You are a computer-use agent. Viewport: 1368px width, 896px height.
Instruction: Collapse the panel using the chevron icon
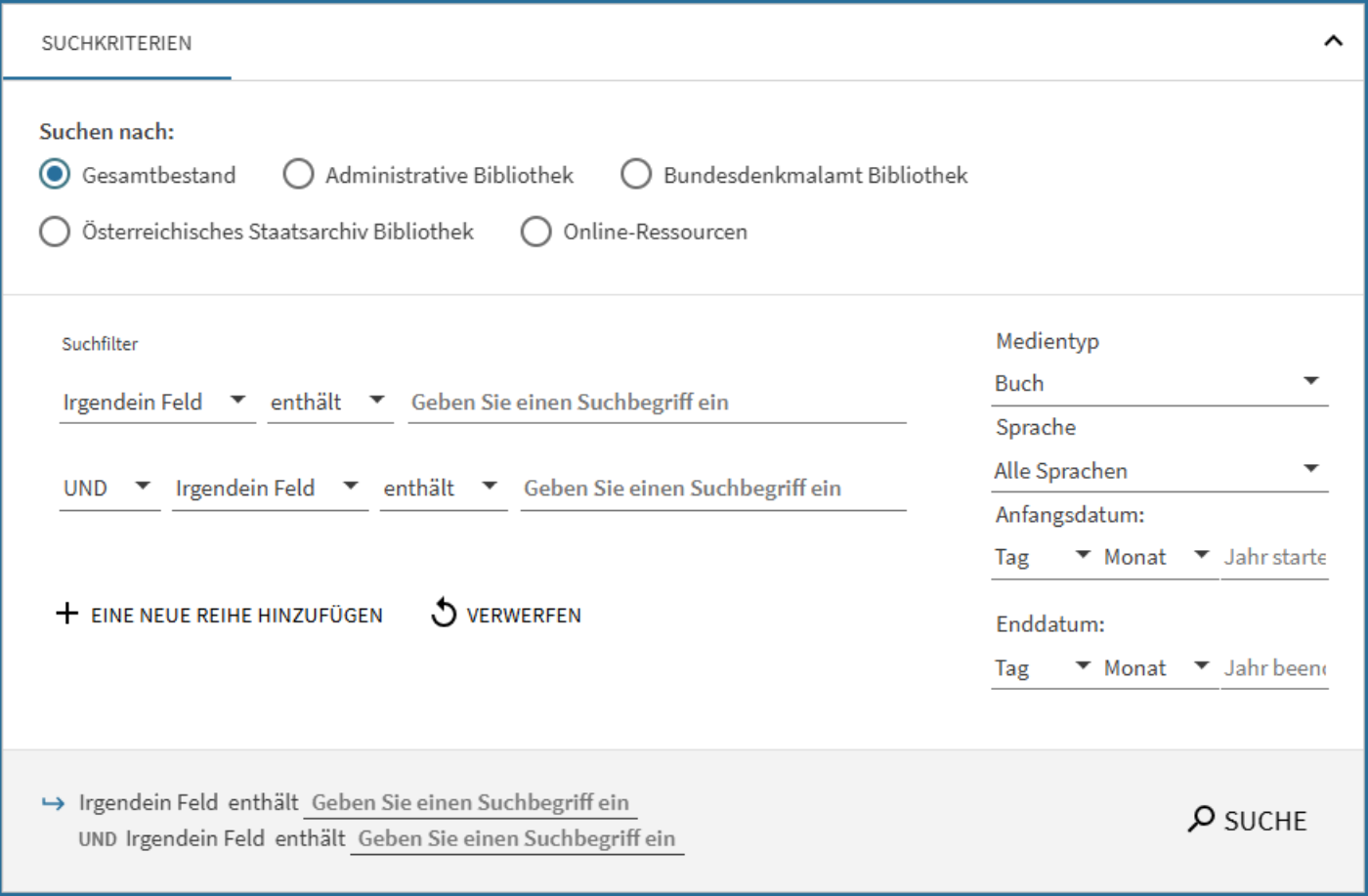tap(1331, 42)
